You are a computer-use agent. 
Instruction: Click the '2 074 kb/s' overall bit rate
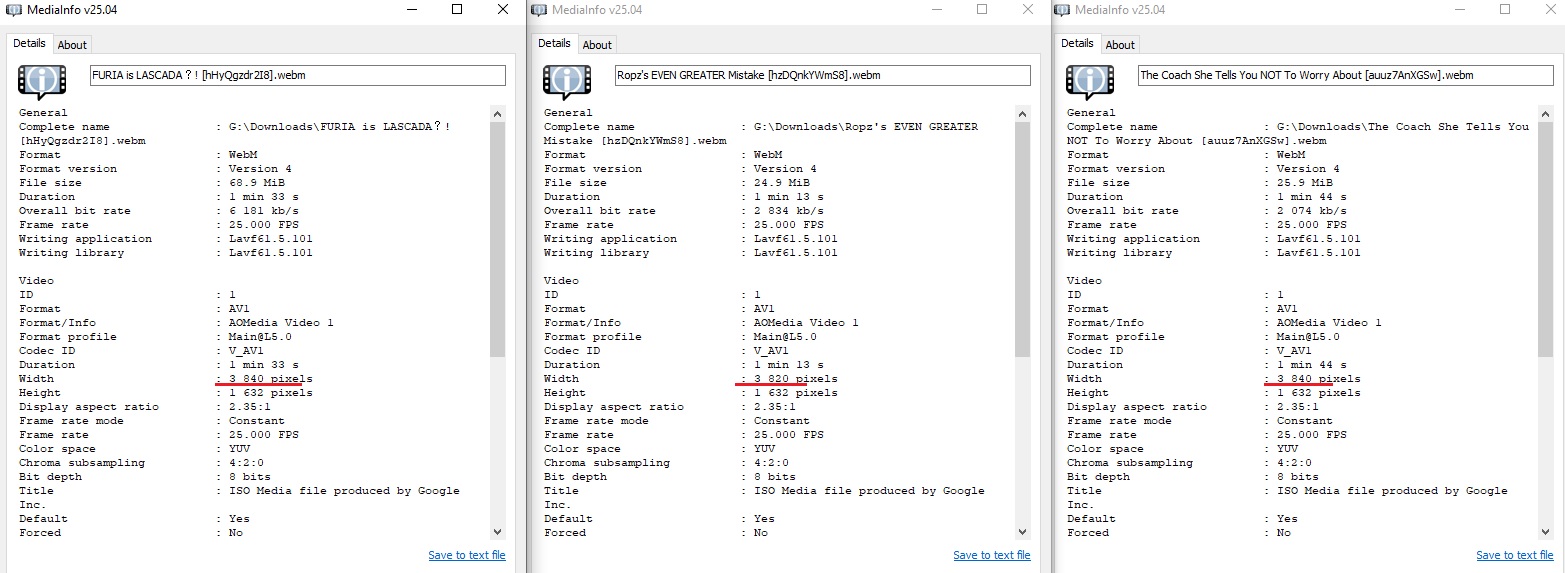click(x=1312, y=211)
